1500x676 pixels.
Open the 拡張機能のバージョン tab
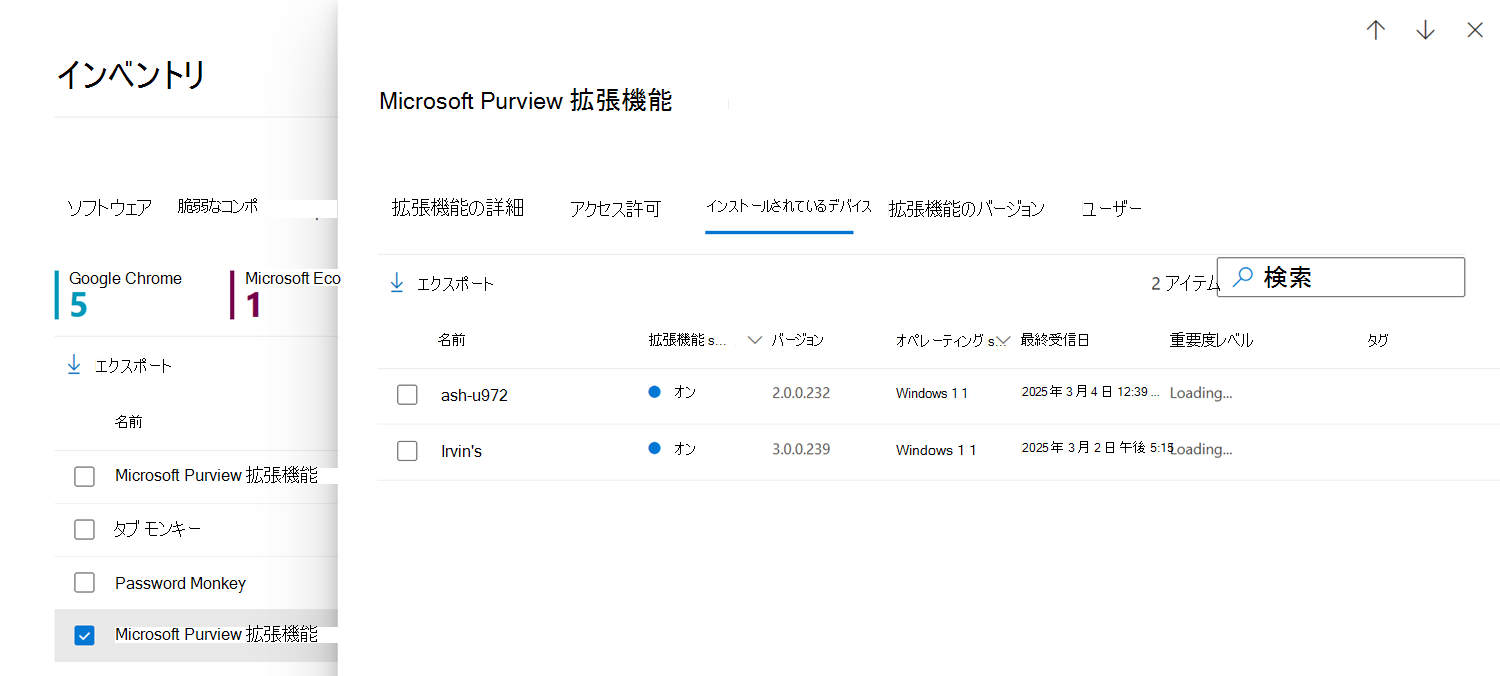click(966, 208)
